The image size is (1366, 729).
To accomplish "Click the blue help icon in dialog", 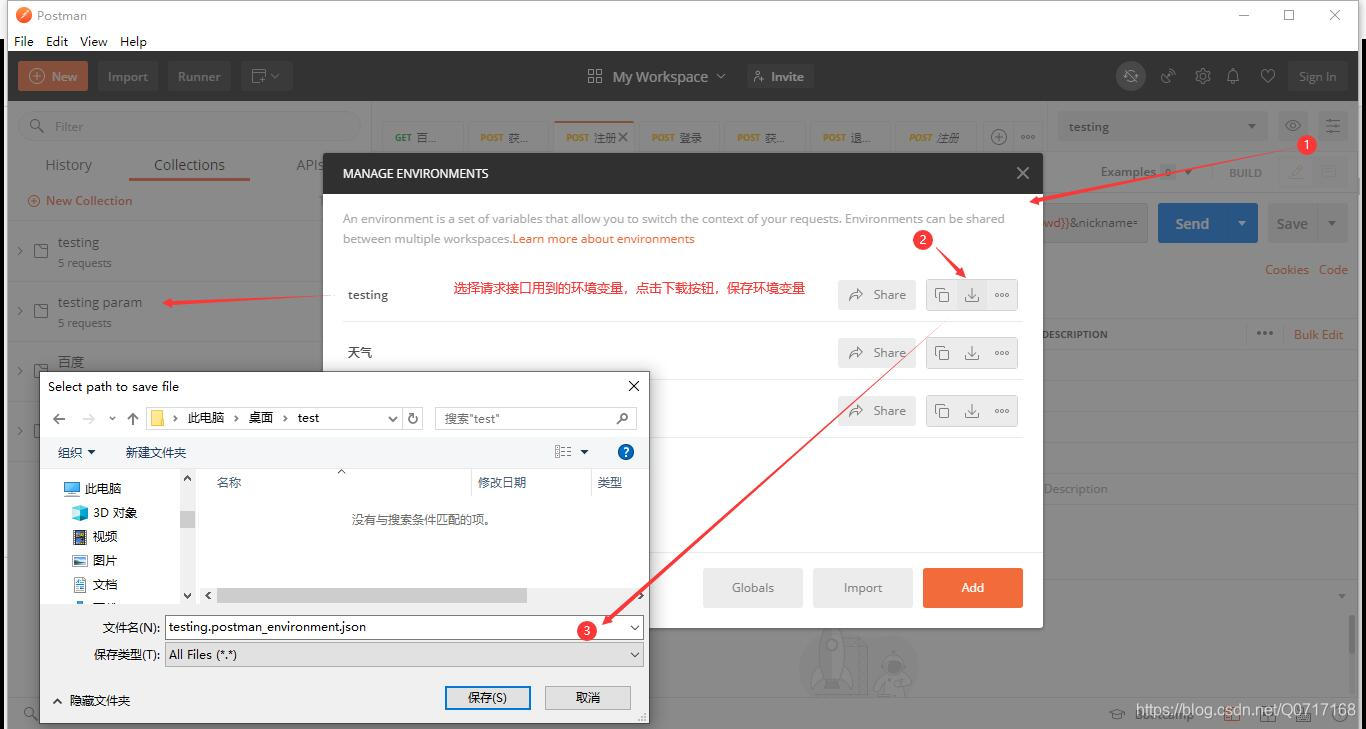I will tap(626, 452).
